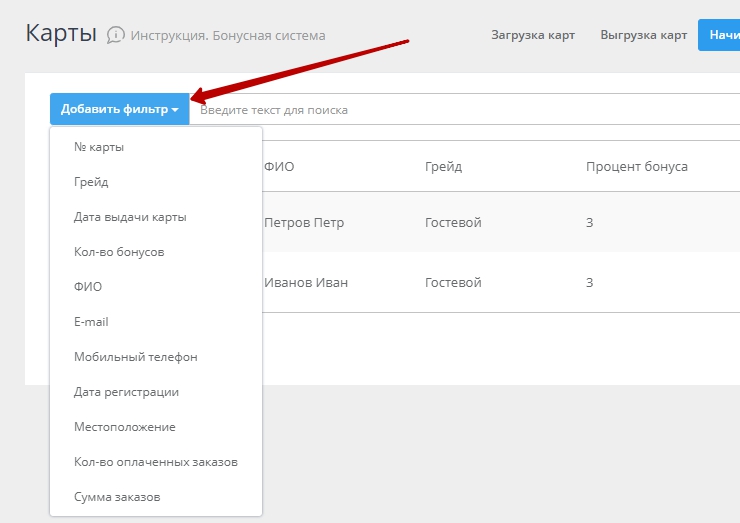740x523 pixels.
Task: Sort by 'Процент бонуса' column header
Action: pos(636,166)
